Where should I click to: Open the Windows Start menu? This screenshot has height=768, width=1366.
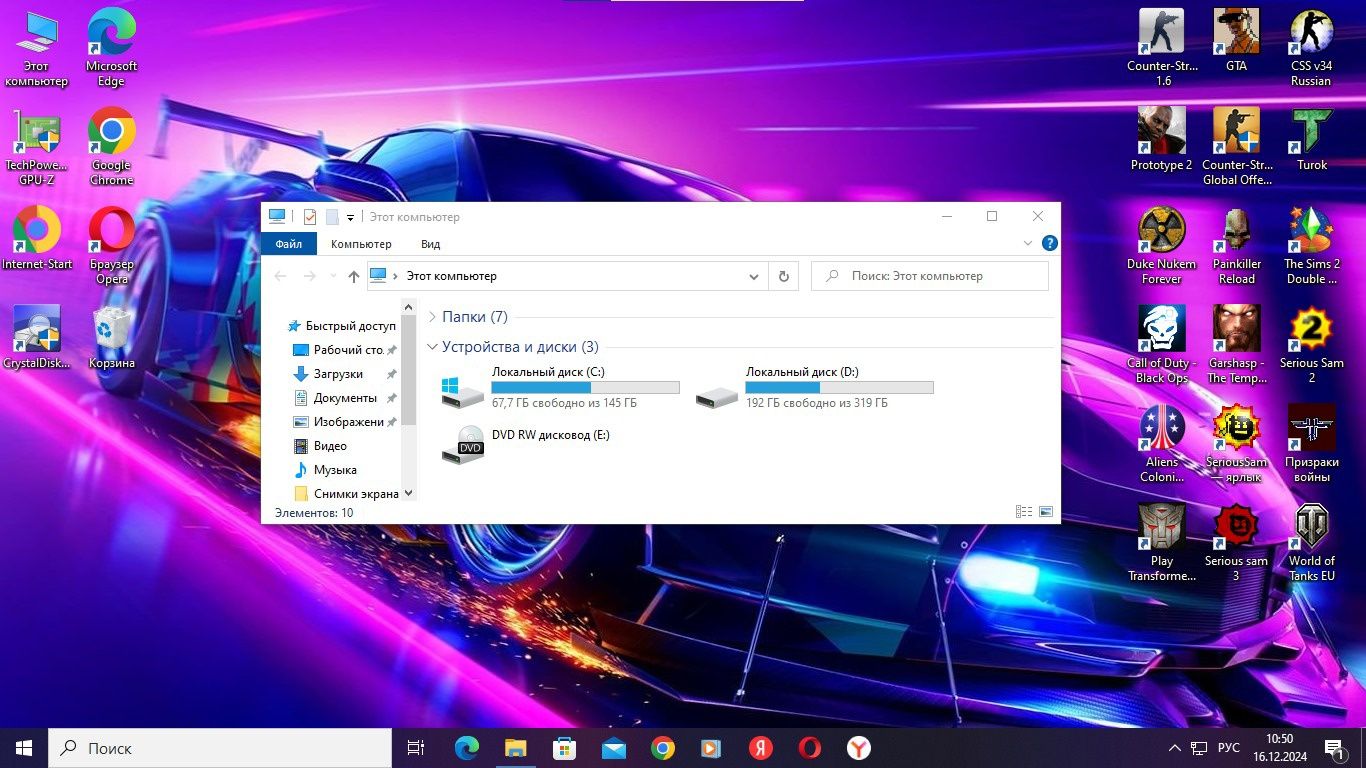[x=24, y=748]
